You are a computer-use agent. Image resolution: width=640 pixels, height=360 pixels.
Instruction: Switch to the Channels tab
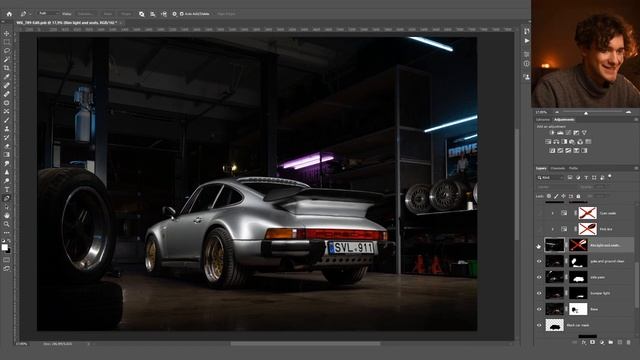558,168
